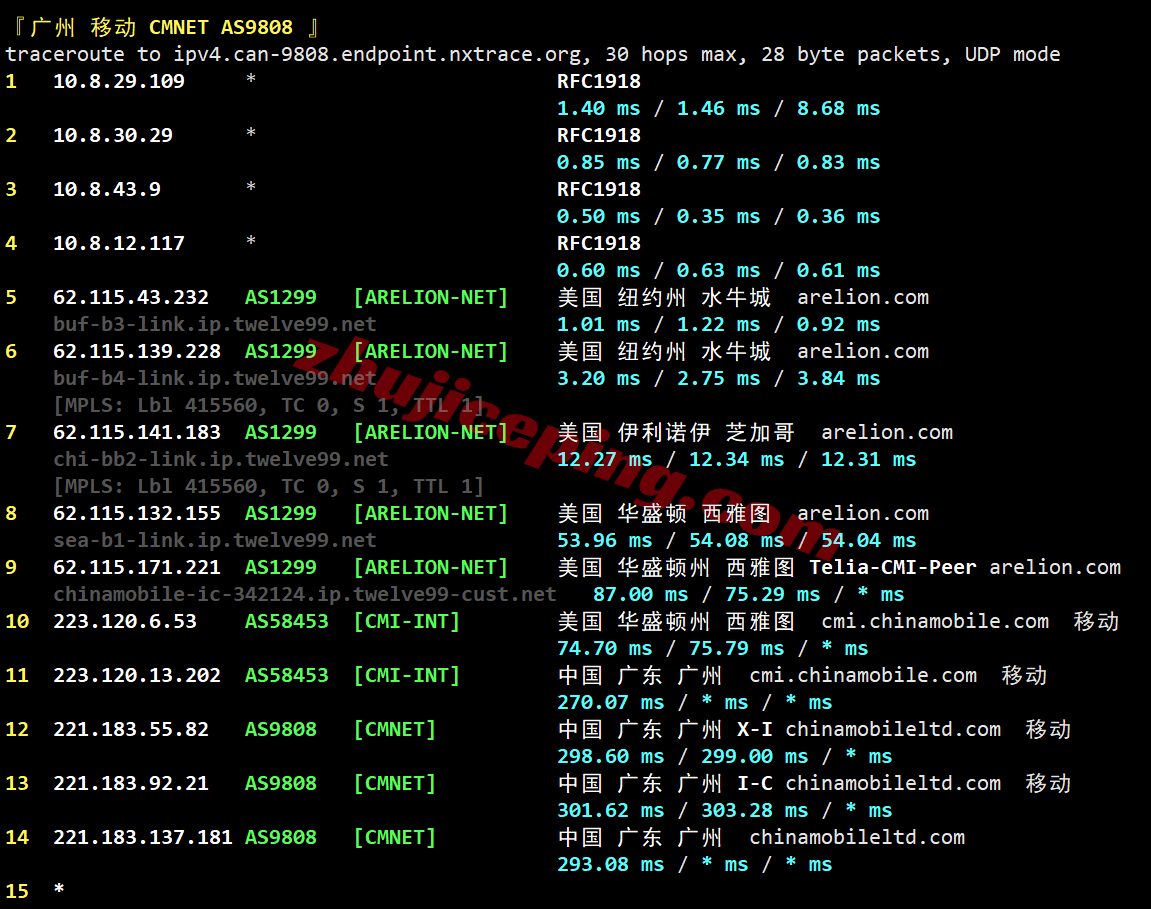
Task: Click IP address 10.8.43.9
Action: (107, 189)
